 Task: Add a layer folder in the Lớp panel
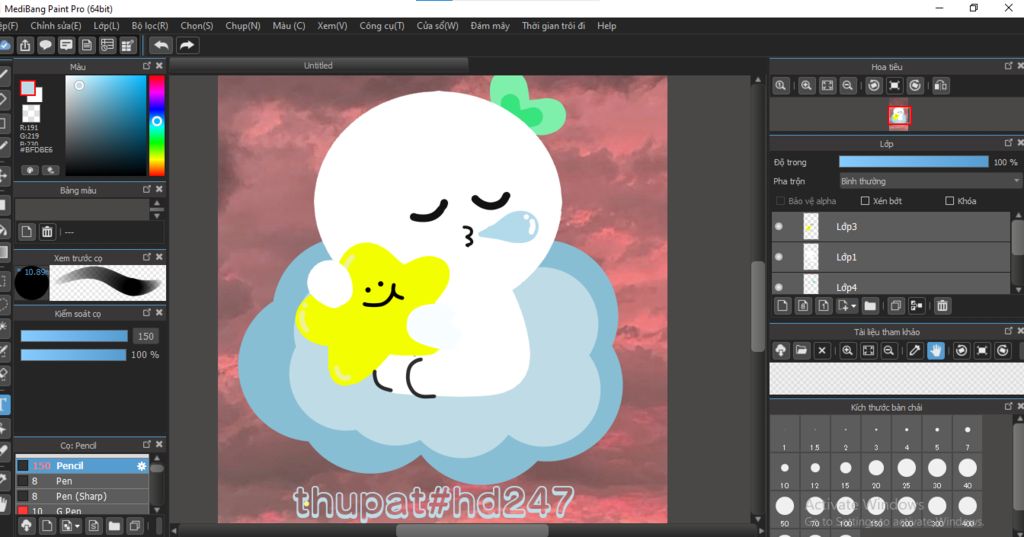click(870, 306)
